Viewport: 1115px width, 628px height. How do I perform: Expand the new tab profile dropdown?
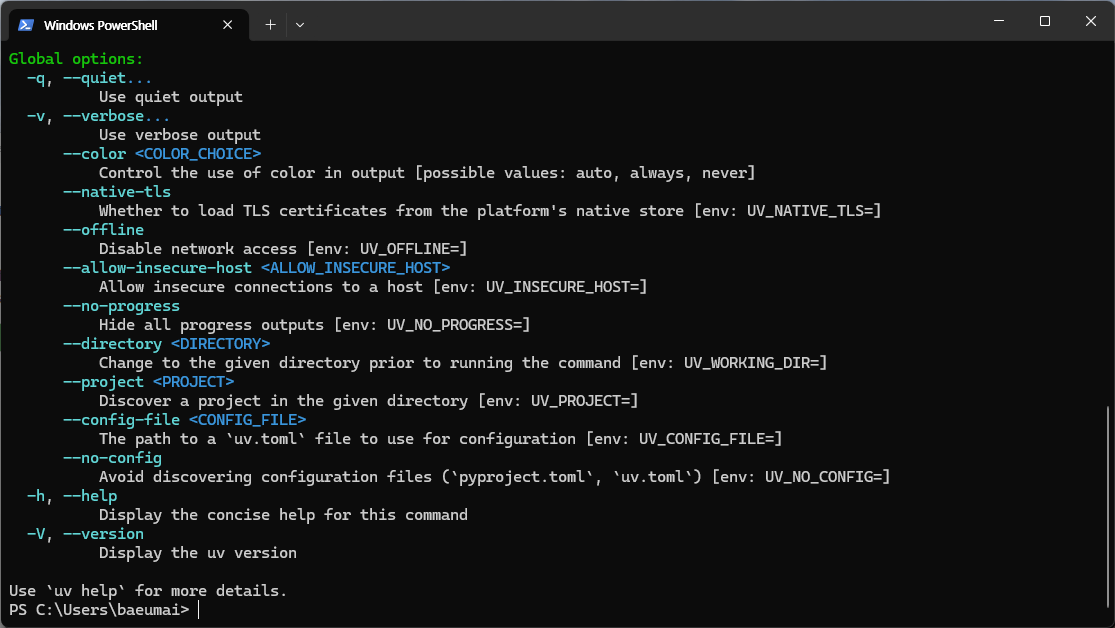tap(300, 25)
